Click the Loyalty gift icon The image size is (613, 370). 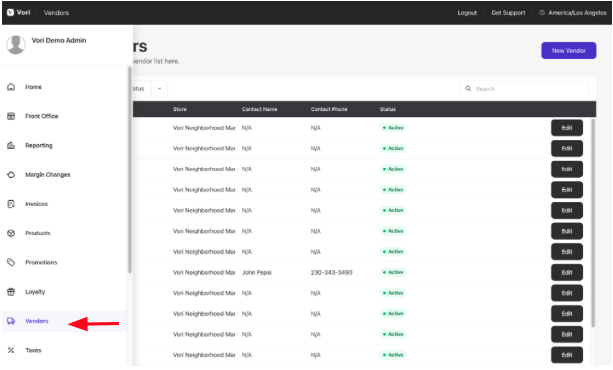(x=11, y=292)
